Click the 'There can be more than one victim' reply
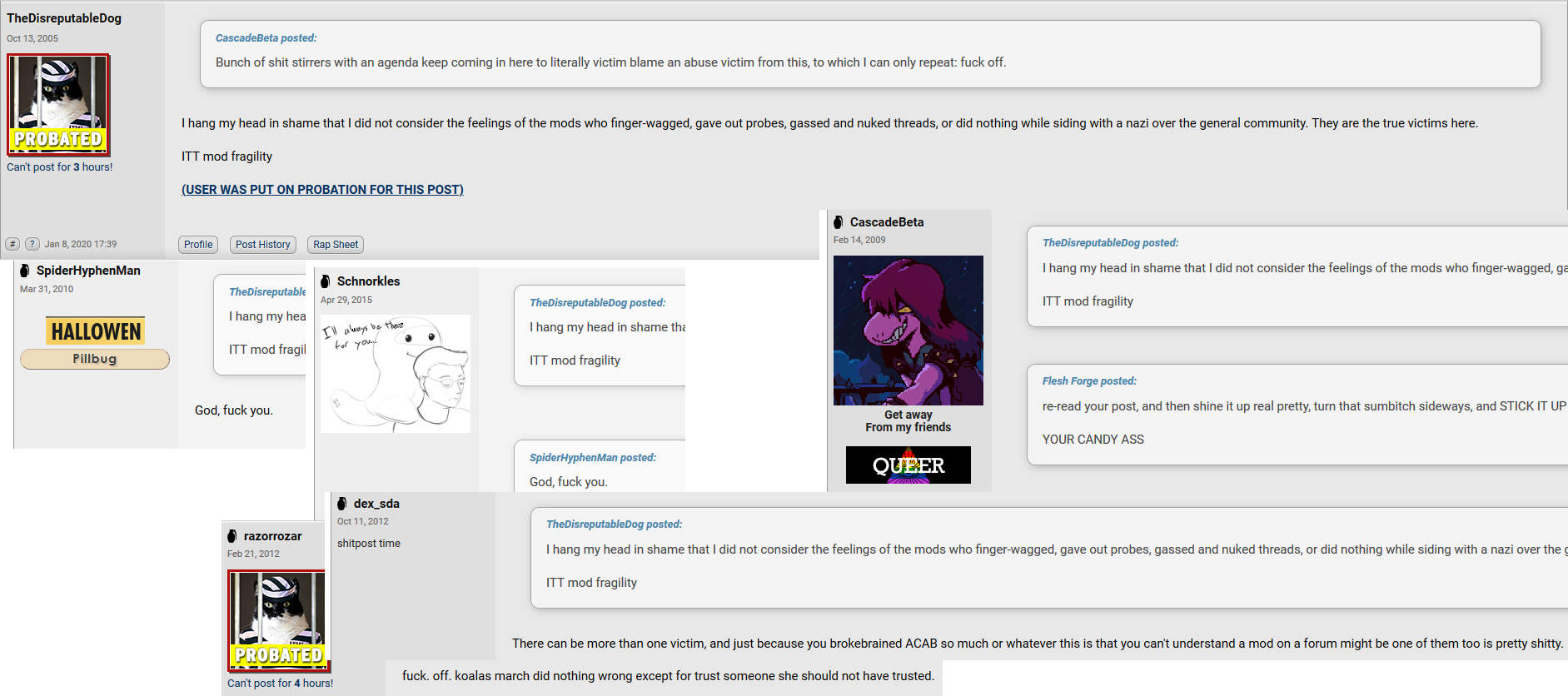Screen dimensions: 1568x696 coord(1038,644)
